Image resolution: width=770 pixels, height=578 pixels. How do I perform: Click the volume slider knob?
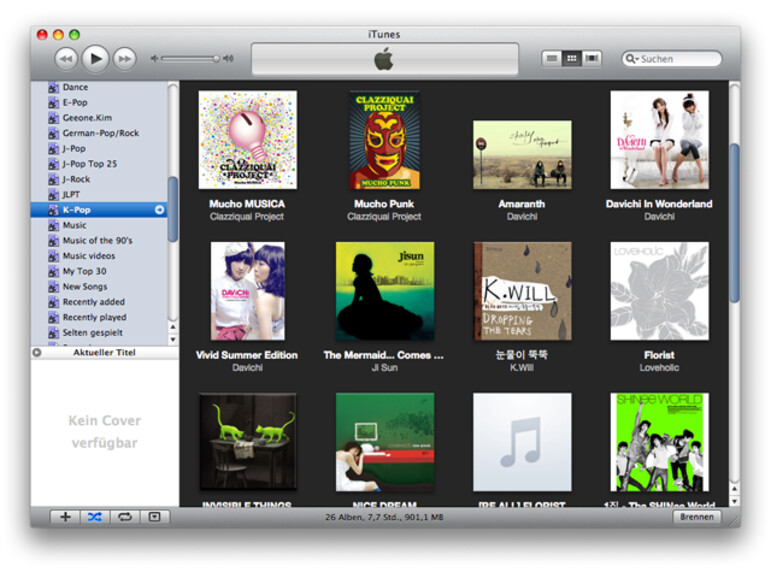pyautogui.click(x=216, y=58)
